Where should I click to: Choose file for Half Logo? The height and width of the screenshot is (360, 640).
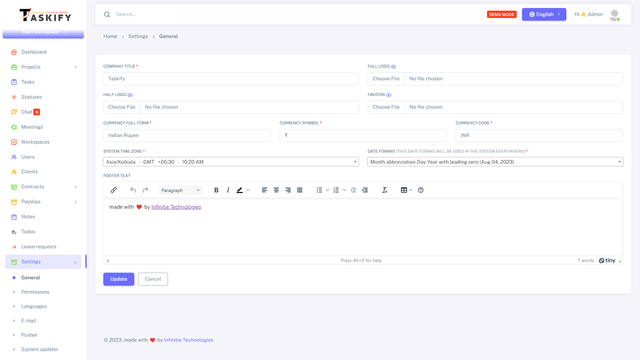pyautogui.click(x=122, y=107)
